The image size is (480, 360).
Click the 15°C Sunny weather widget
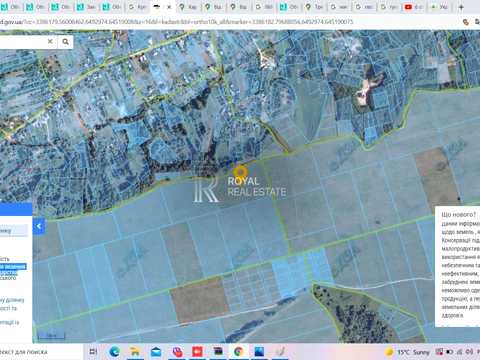coord(407,352)
